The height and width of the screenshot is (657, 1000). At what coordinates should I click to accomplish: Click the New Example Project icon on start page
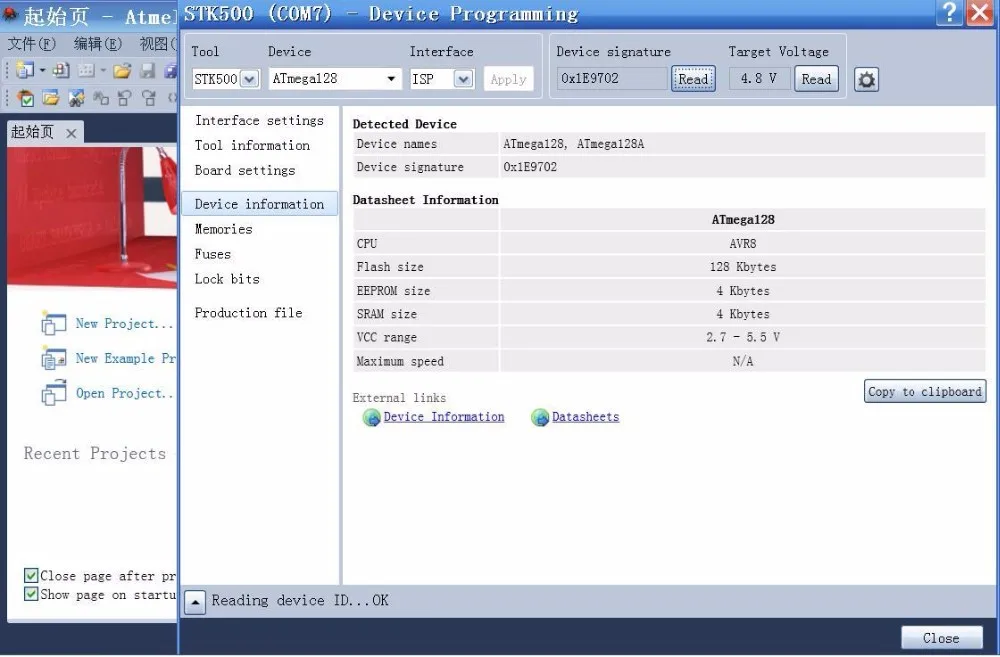coord(54,358)
